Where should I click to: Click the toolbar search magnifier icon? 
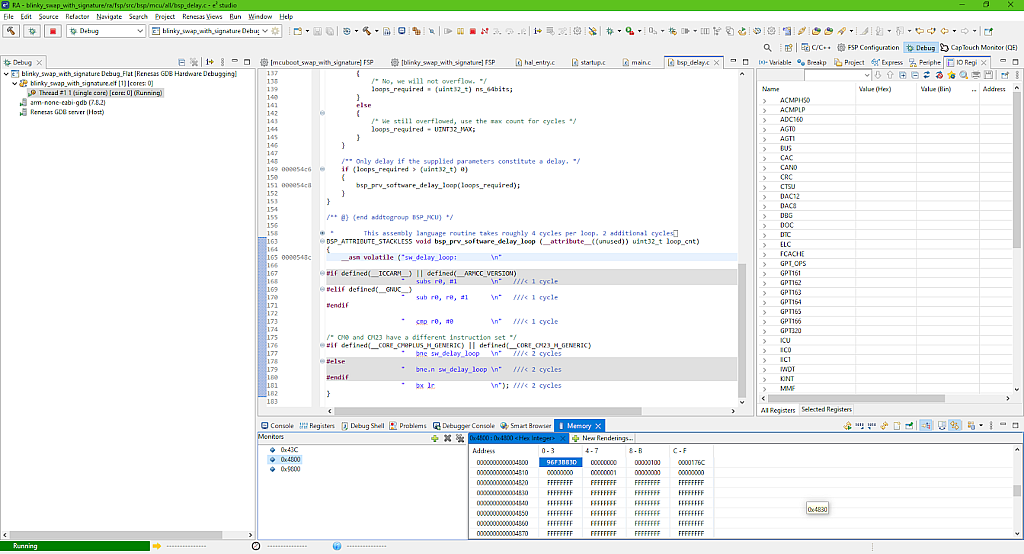tap(767, 47)
